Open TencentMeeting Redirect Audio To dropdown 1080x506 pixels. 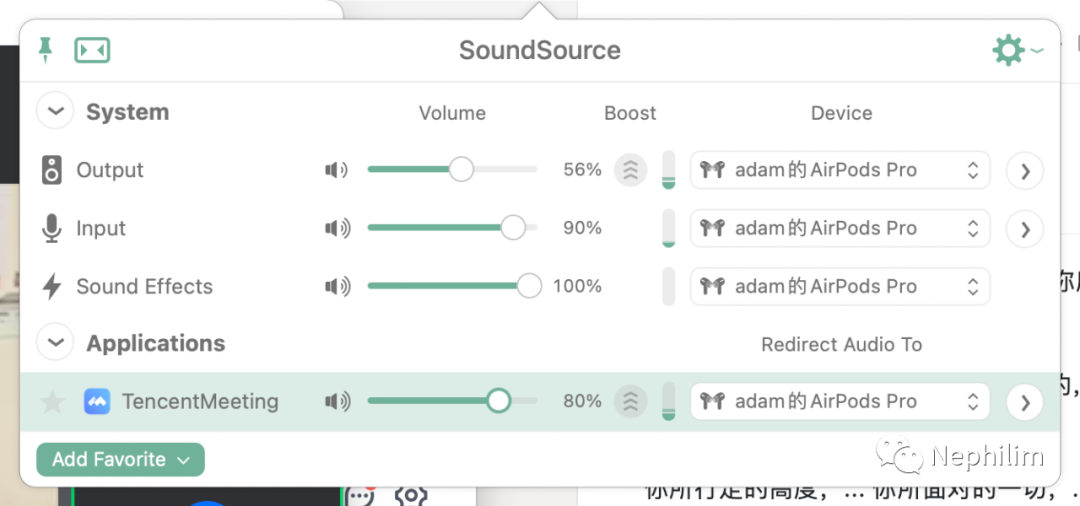pyautogui.click(x=840, y=402)
